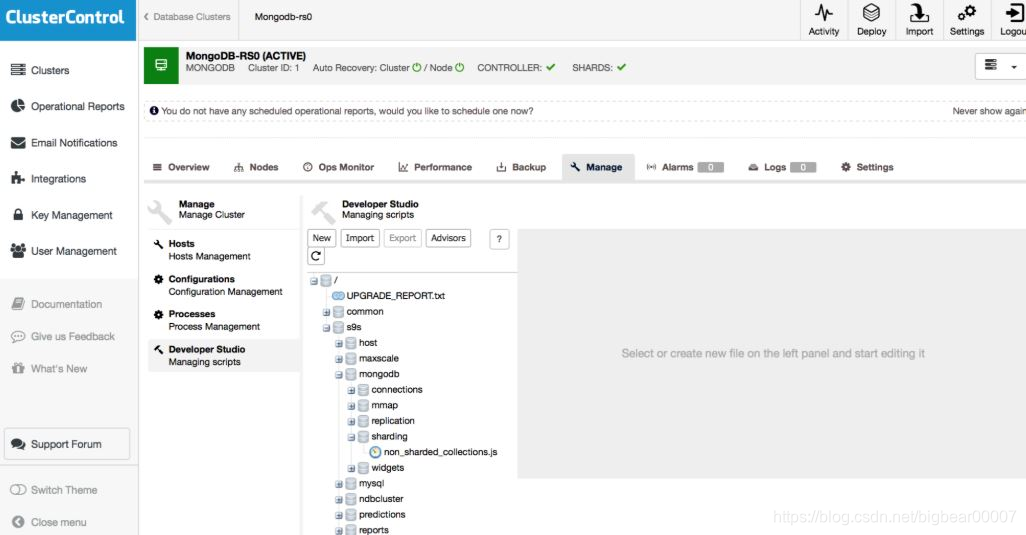This screenshot has height=535, width=1026.
Task: Click the Mongodb-rs0 breadcrumb
Action: click(283, 17)
